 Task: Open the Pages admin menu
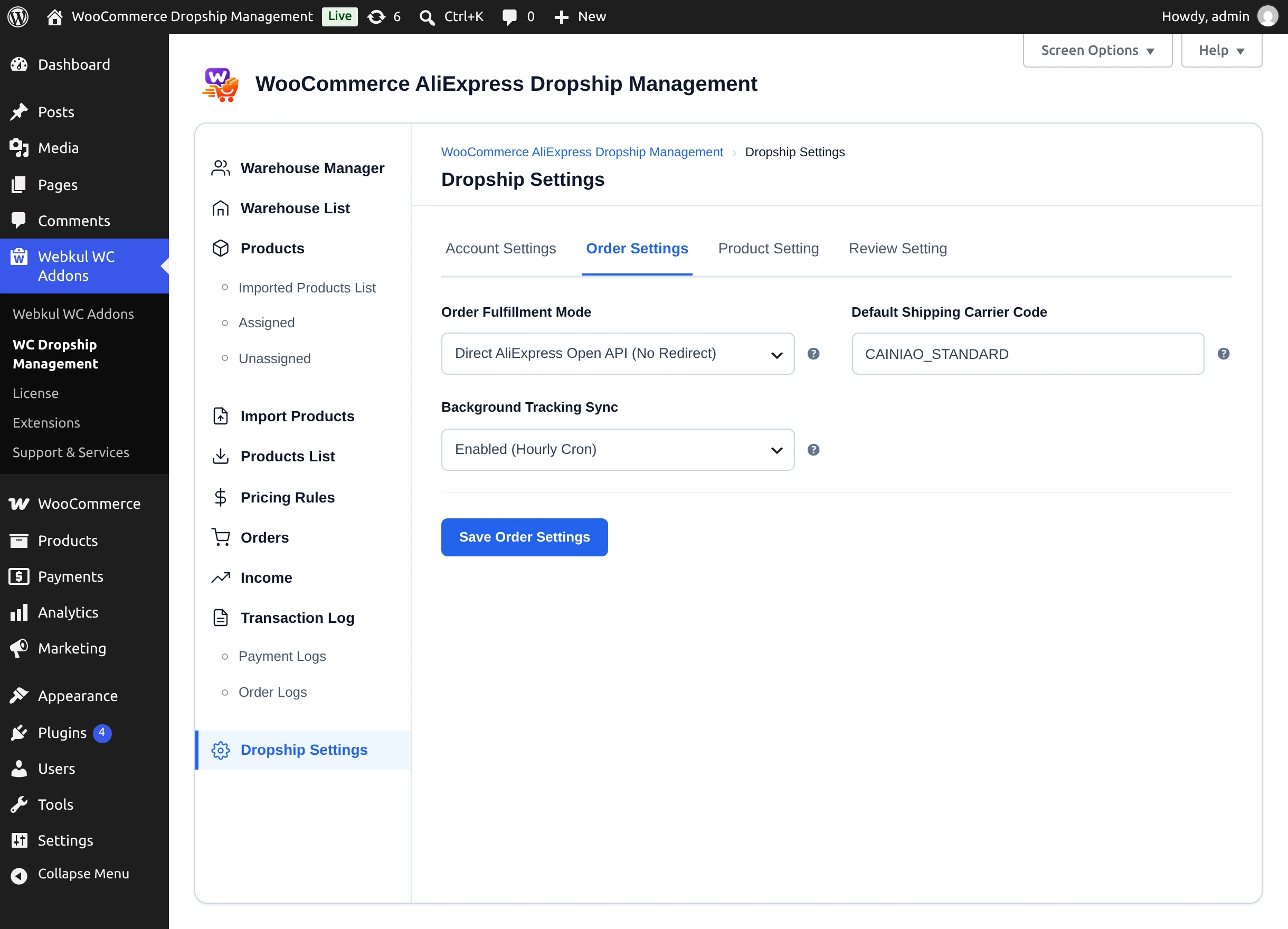[x=84, y=185]
